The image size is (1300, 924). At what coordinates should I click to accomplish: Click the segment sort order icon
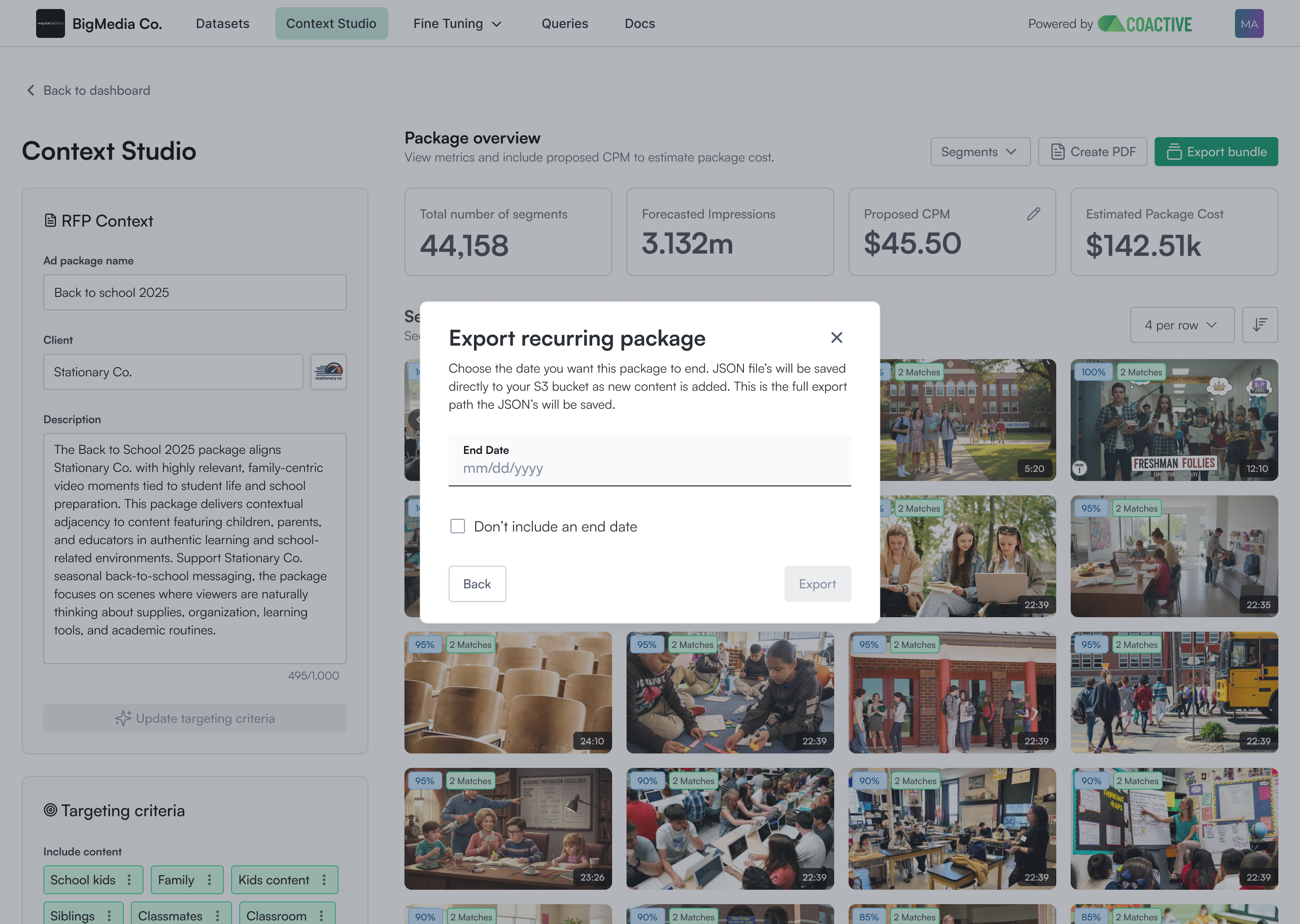[1259, 325]
